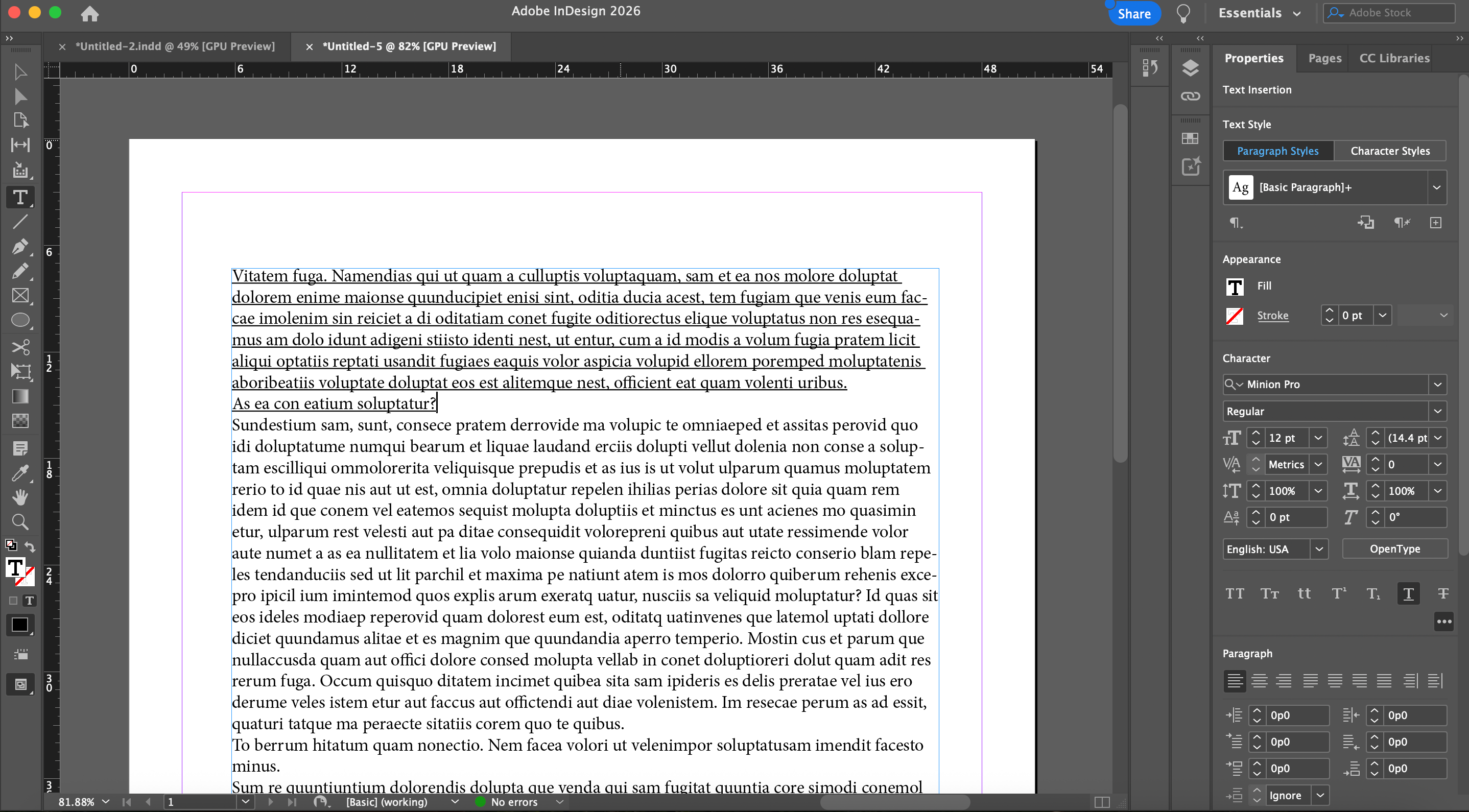Toggle Strikethrough text formatting

click(x=1443, y=593)
